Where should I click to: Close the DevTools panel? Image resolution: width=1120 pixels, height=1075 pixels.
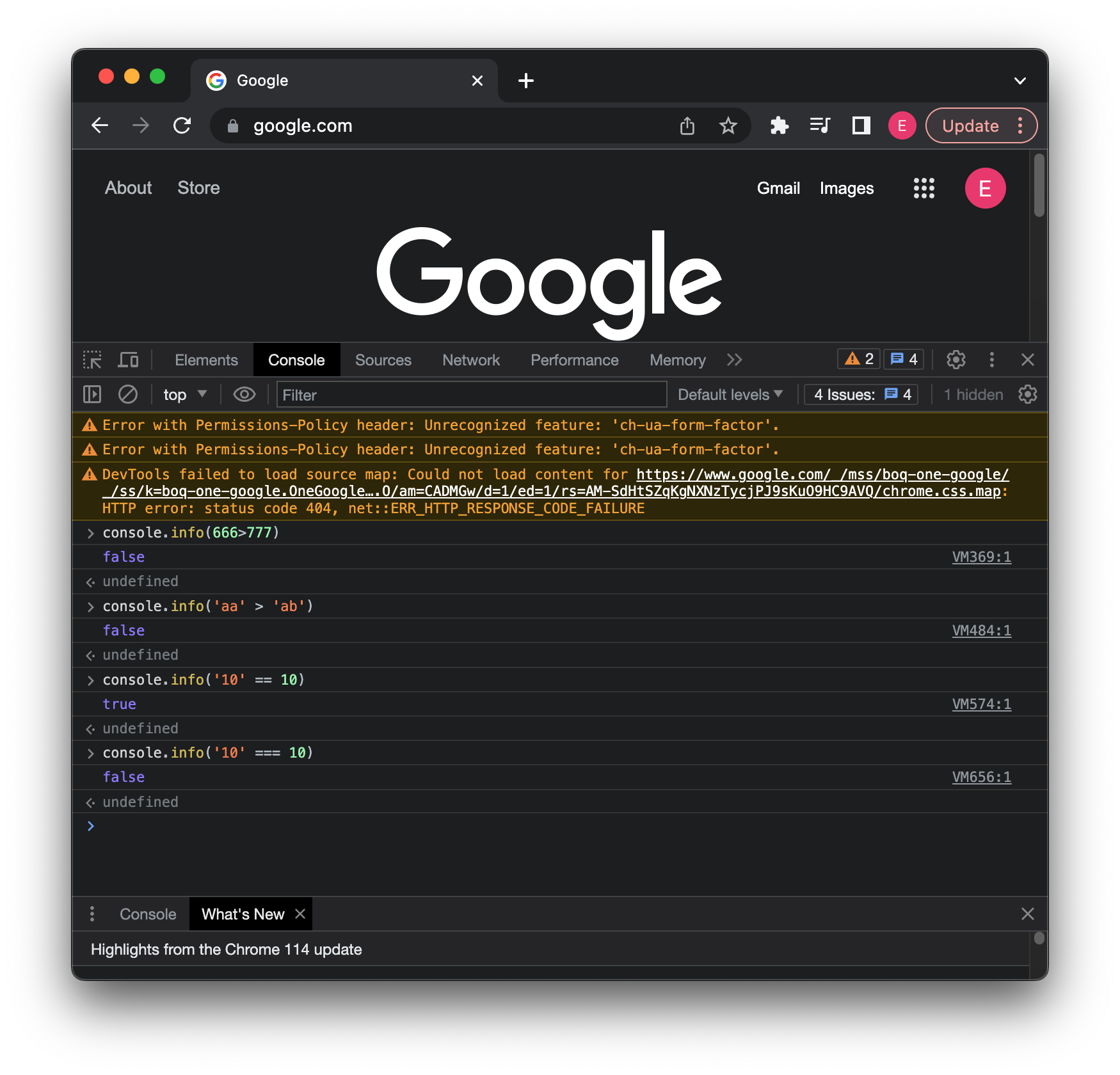click(1027, 360)
